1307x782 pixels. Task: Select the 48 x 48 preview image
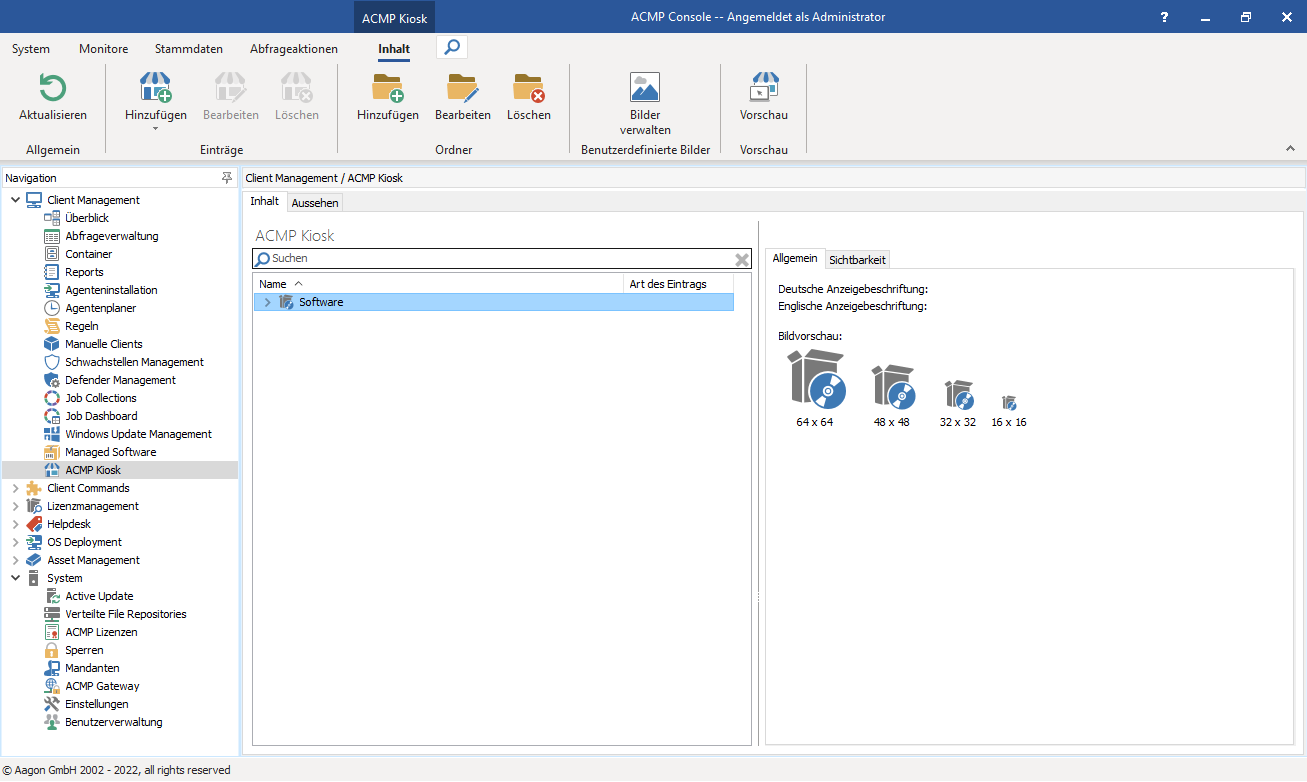coord(892,387)
